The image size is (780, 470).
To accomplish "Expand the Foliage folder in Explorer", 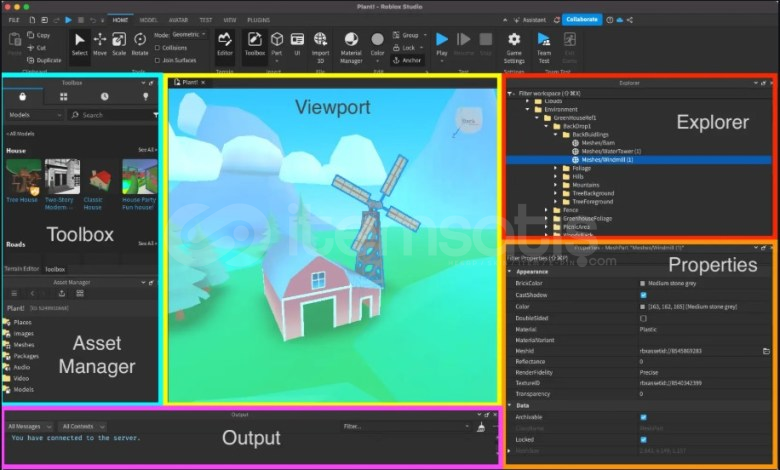I will tap(557, 168).
